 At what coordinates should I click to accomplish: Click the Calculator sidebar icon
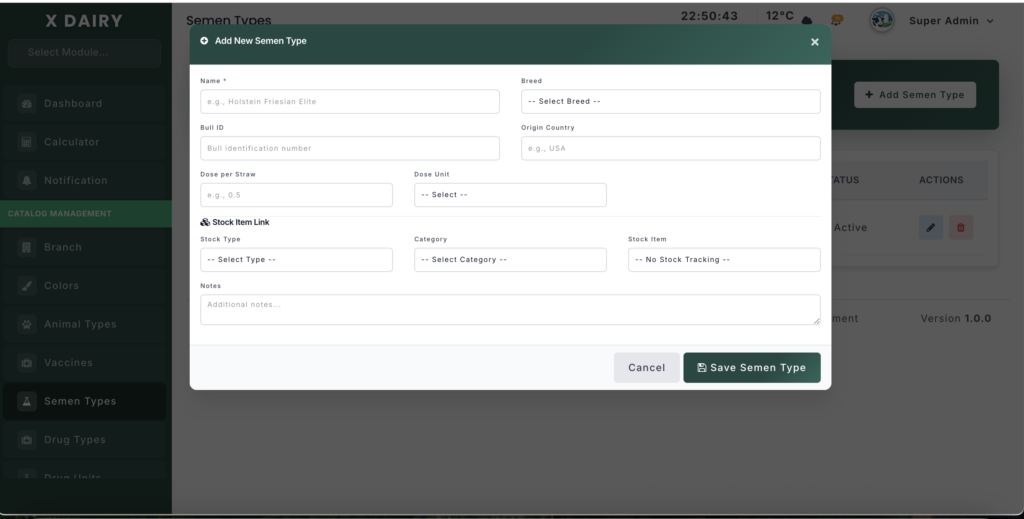click(28, 142)
